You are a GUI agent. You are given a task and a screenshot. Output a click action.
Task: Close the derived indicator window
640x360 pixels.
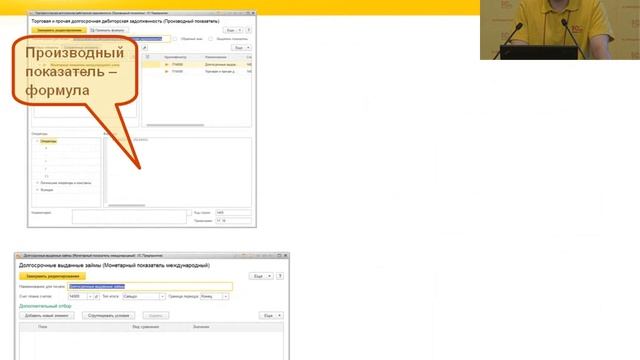coord(253,13)
